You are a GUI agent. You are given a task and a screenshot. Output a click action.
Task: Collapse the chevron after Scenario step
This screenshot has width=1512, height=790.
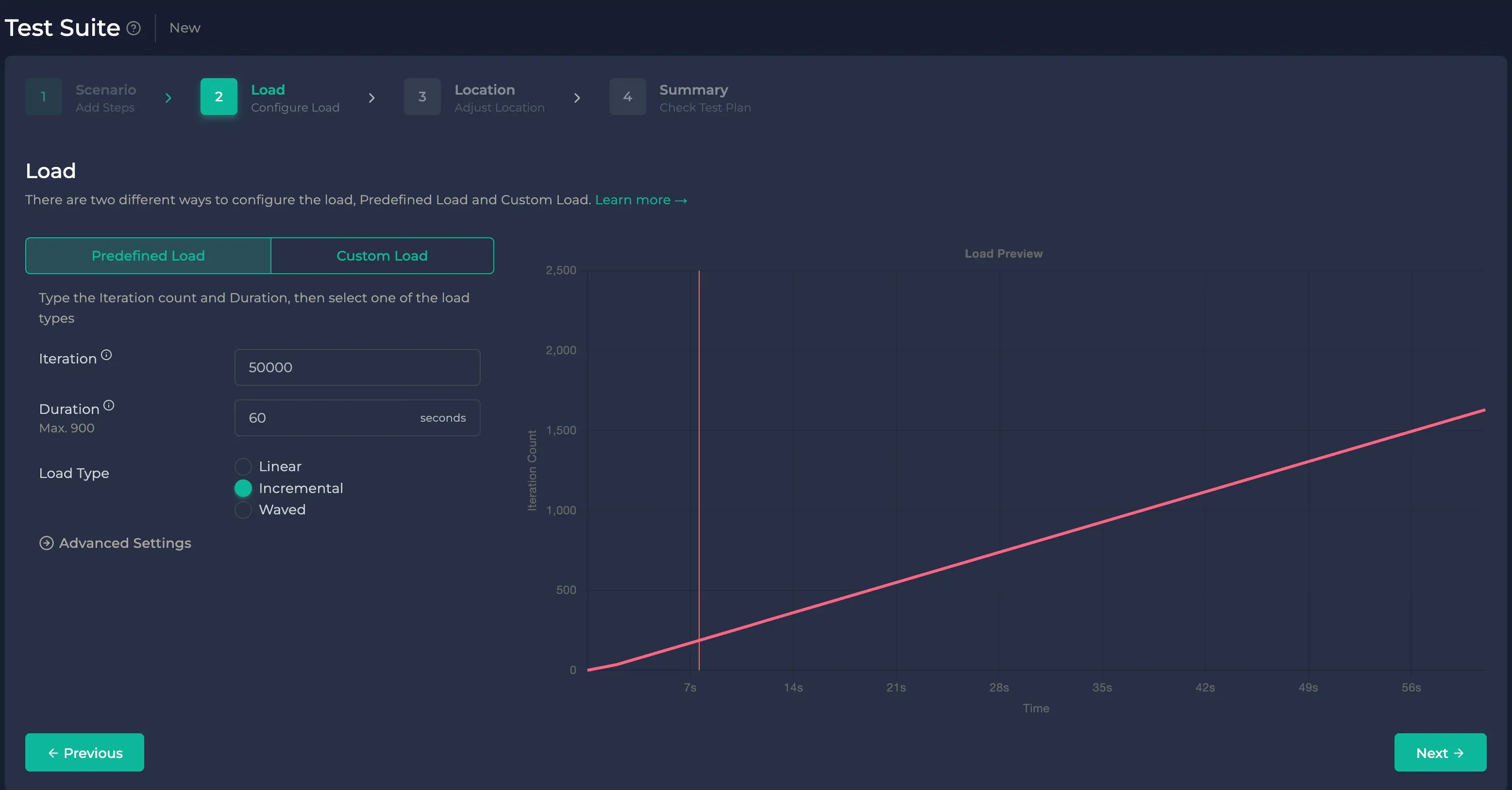pyautogui.click(x=169, y=98)
